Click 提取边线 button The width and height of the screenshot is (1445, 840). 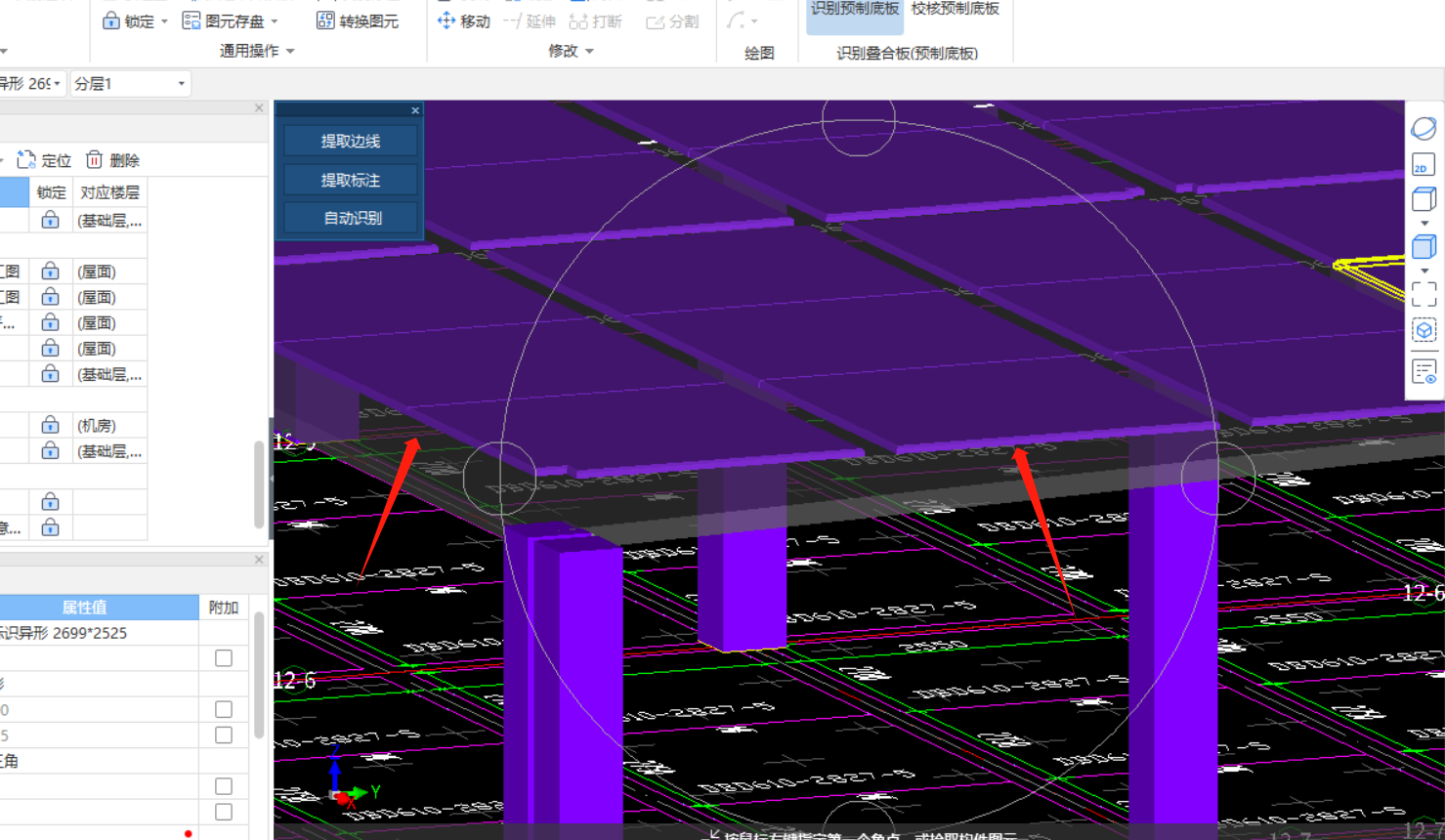point(351,141)
